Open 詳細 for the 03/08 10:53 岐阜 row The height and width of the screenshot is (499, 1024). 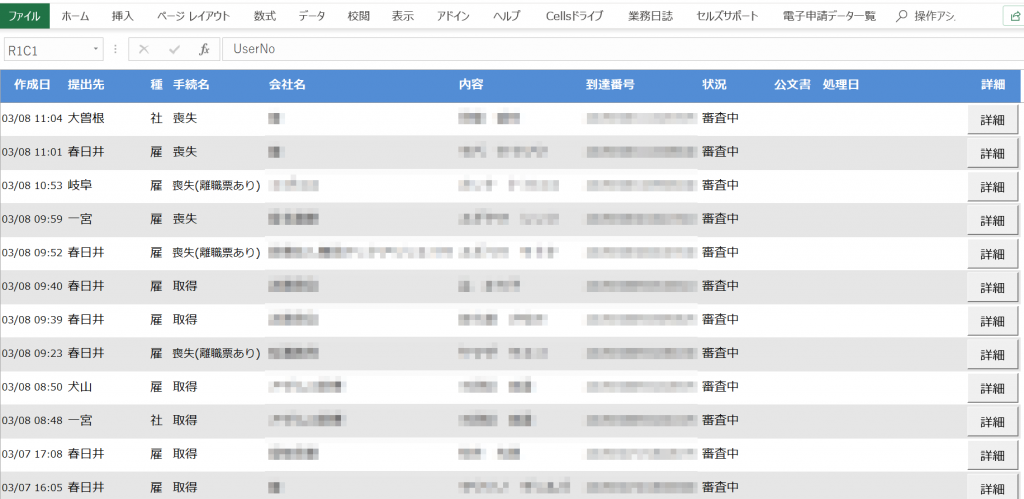993,187
